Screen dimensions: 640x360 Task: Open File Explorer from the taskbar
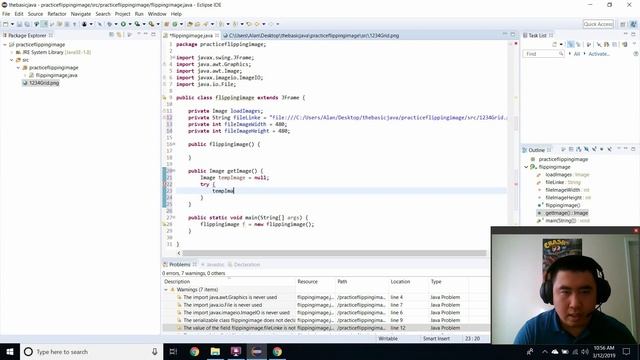[215, 351]
